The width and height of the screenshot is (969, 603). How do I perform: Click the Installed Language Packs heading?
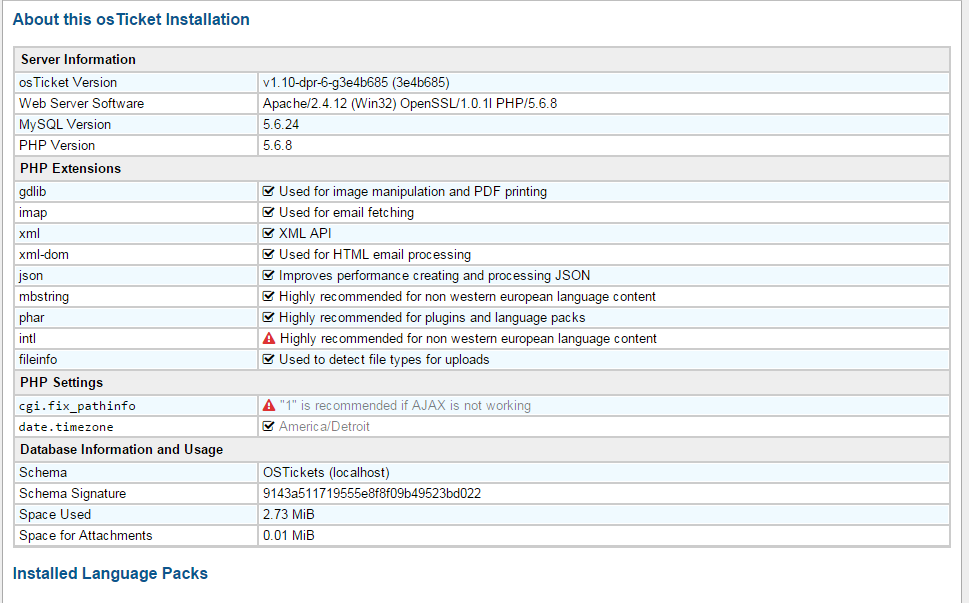tap(110, 574)
